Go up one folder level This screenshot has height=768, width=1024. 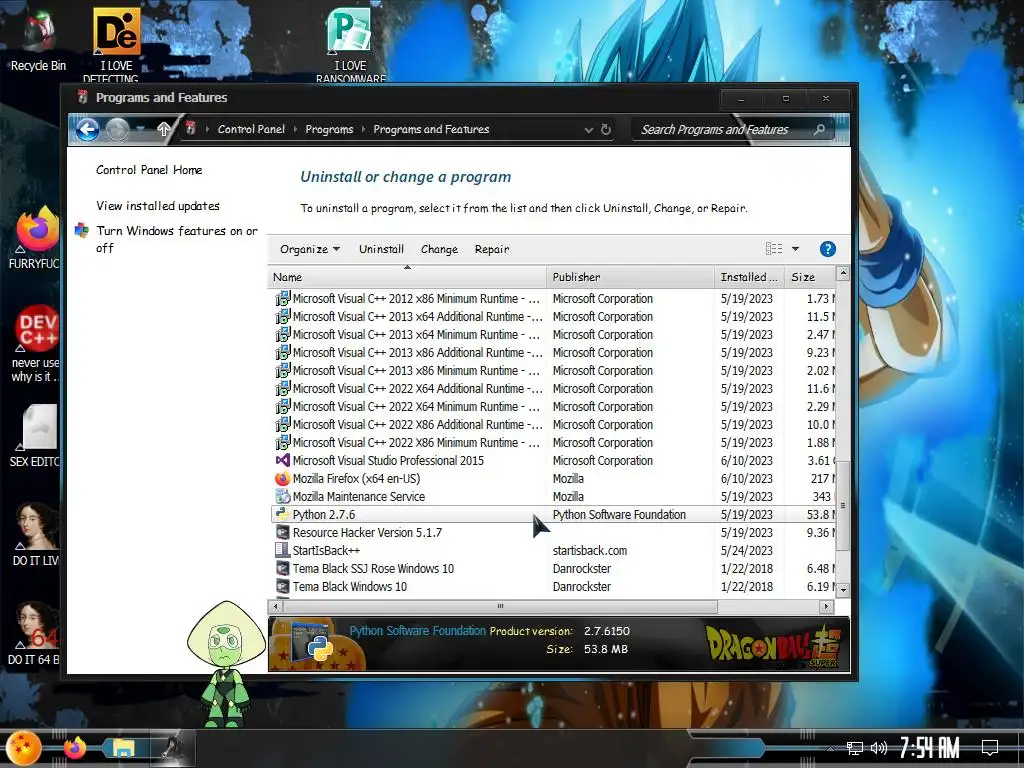pos(164,129)
